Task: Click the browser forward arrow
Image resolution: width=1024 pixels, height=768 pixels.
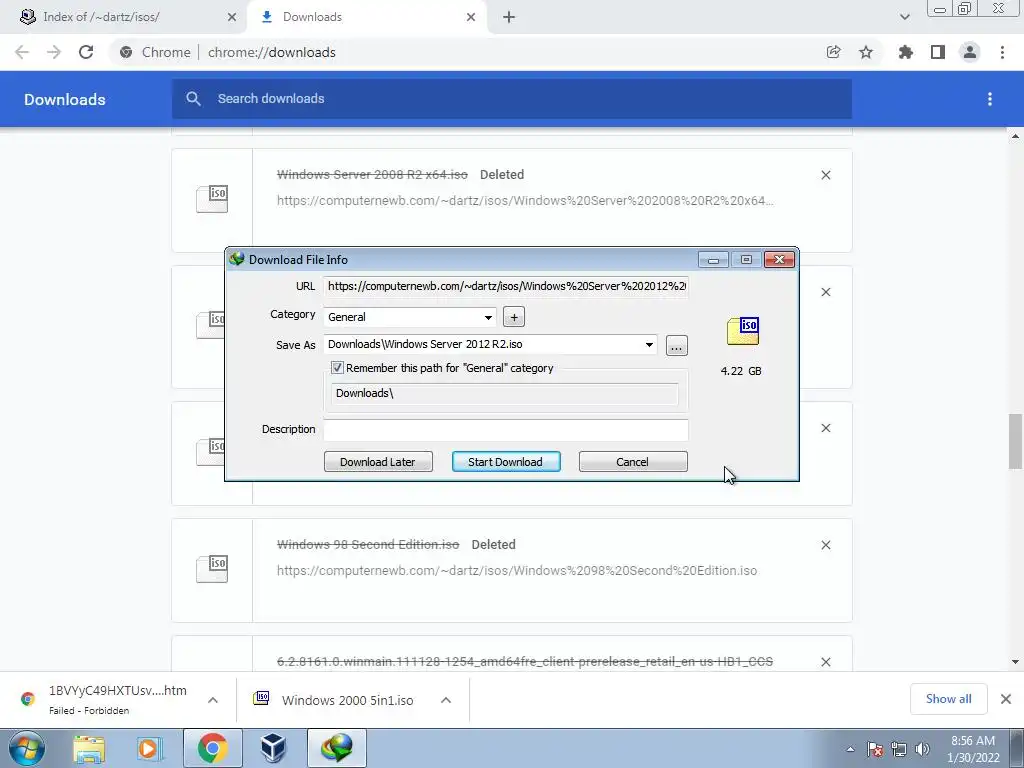Action: coord(54,52)
